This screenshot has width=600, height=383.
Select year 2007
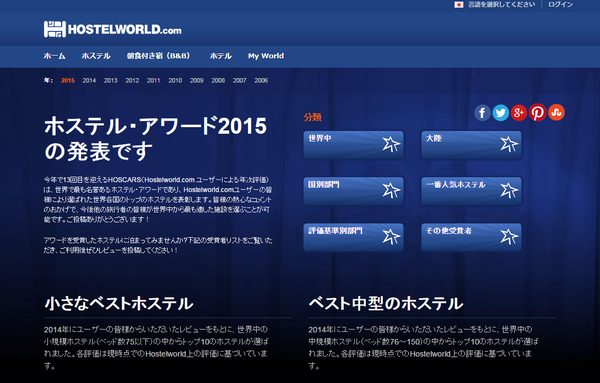coord(240,80)
